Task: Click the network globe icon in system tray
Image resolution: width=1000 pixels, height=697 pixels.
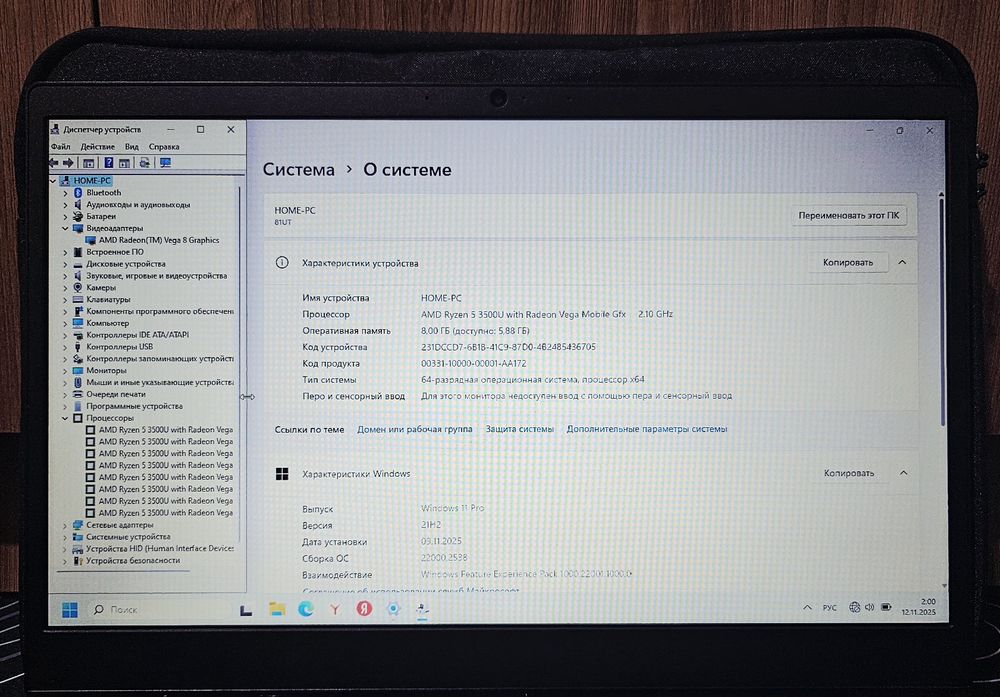Action: click(x=855, y=607)
